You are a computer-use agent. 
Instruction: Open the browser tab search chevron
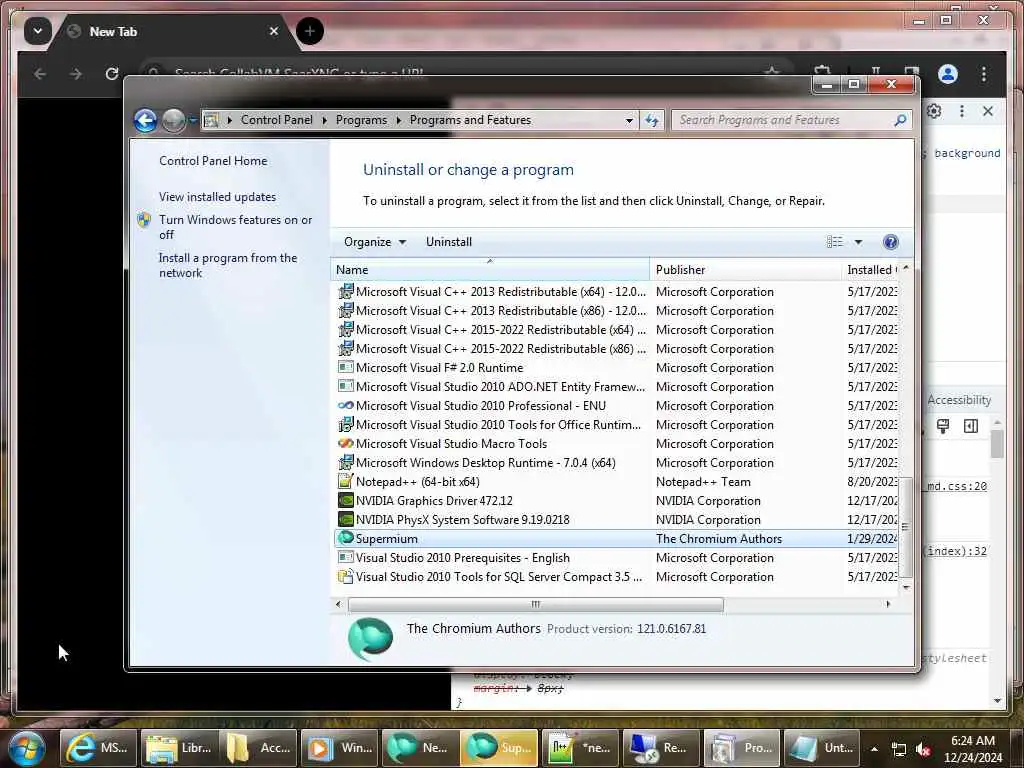[x=38, y=31]
